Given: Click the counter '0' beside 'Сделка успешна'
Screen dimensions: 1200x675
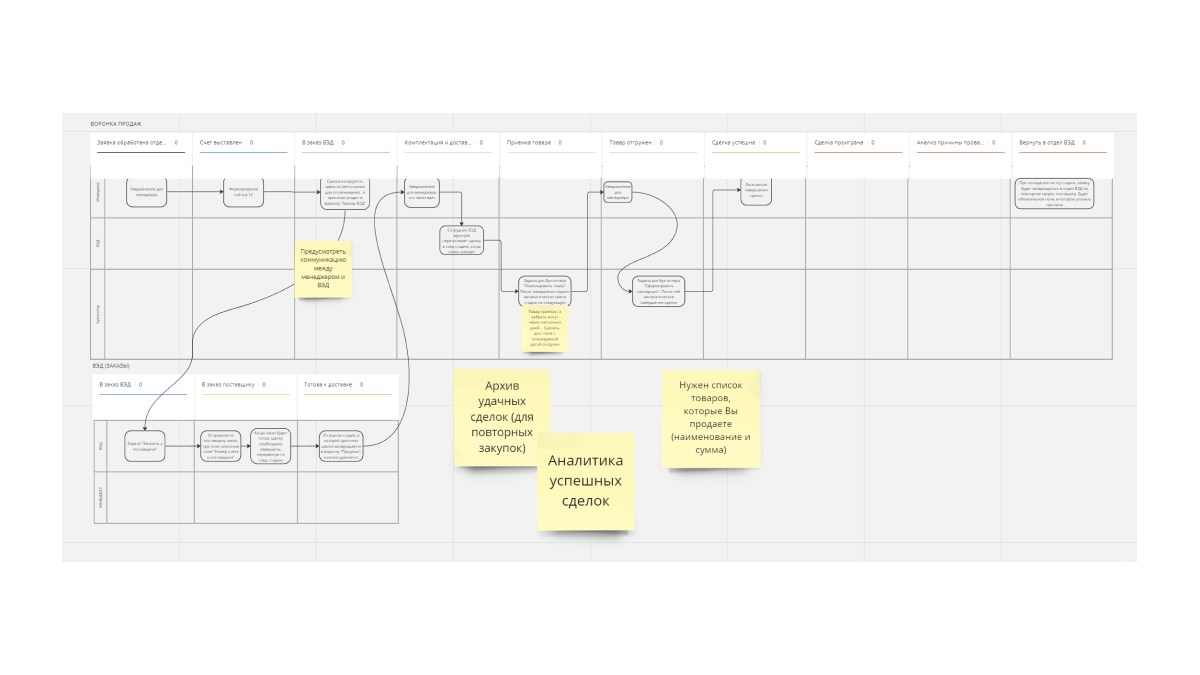Looking at the screenshot, I should (x=763, y=143).
